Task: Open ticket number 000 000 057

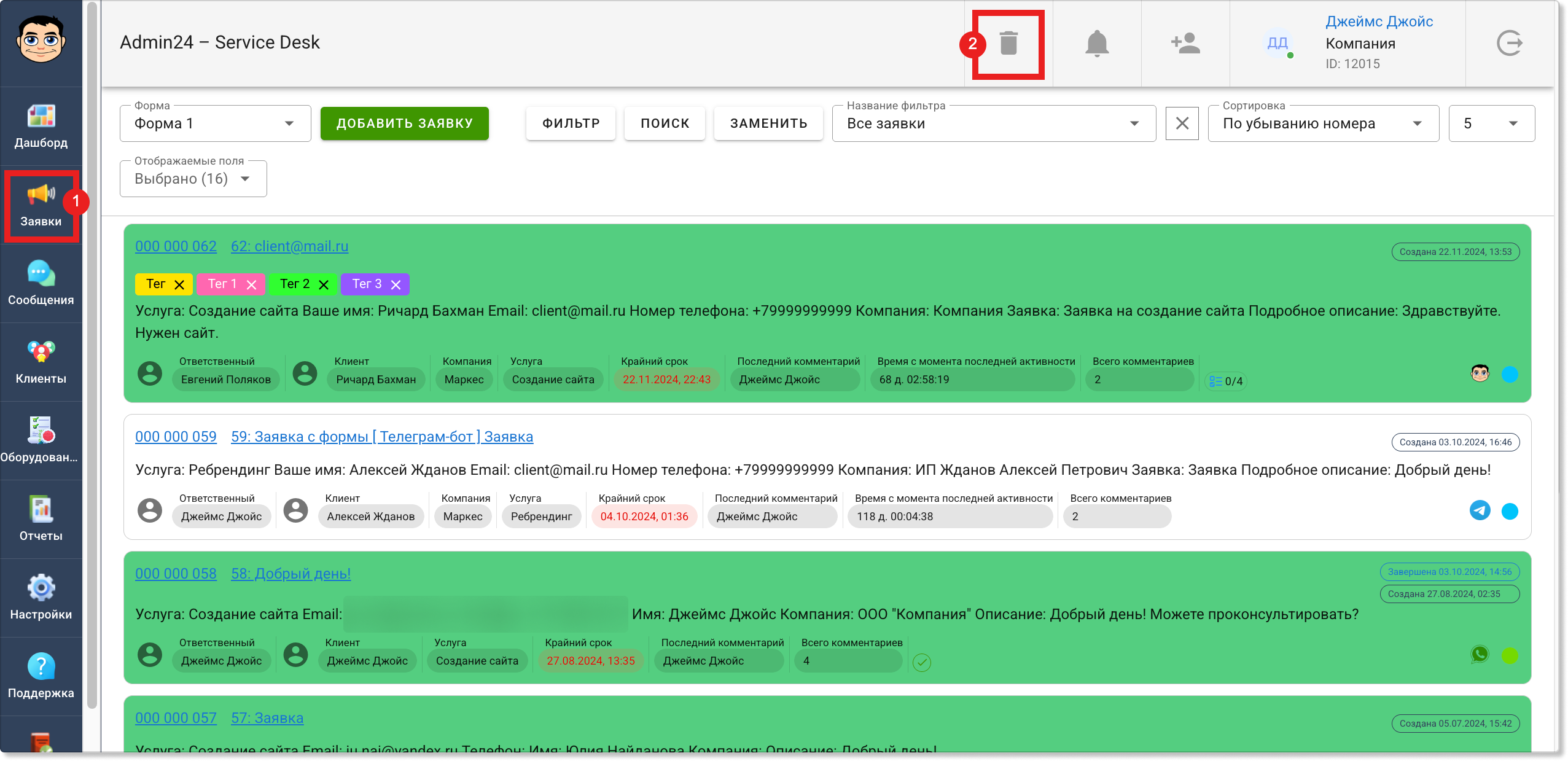Action: 176,718
